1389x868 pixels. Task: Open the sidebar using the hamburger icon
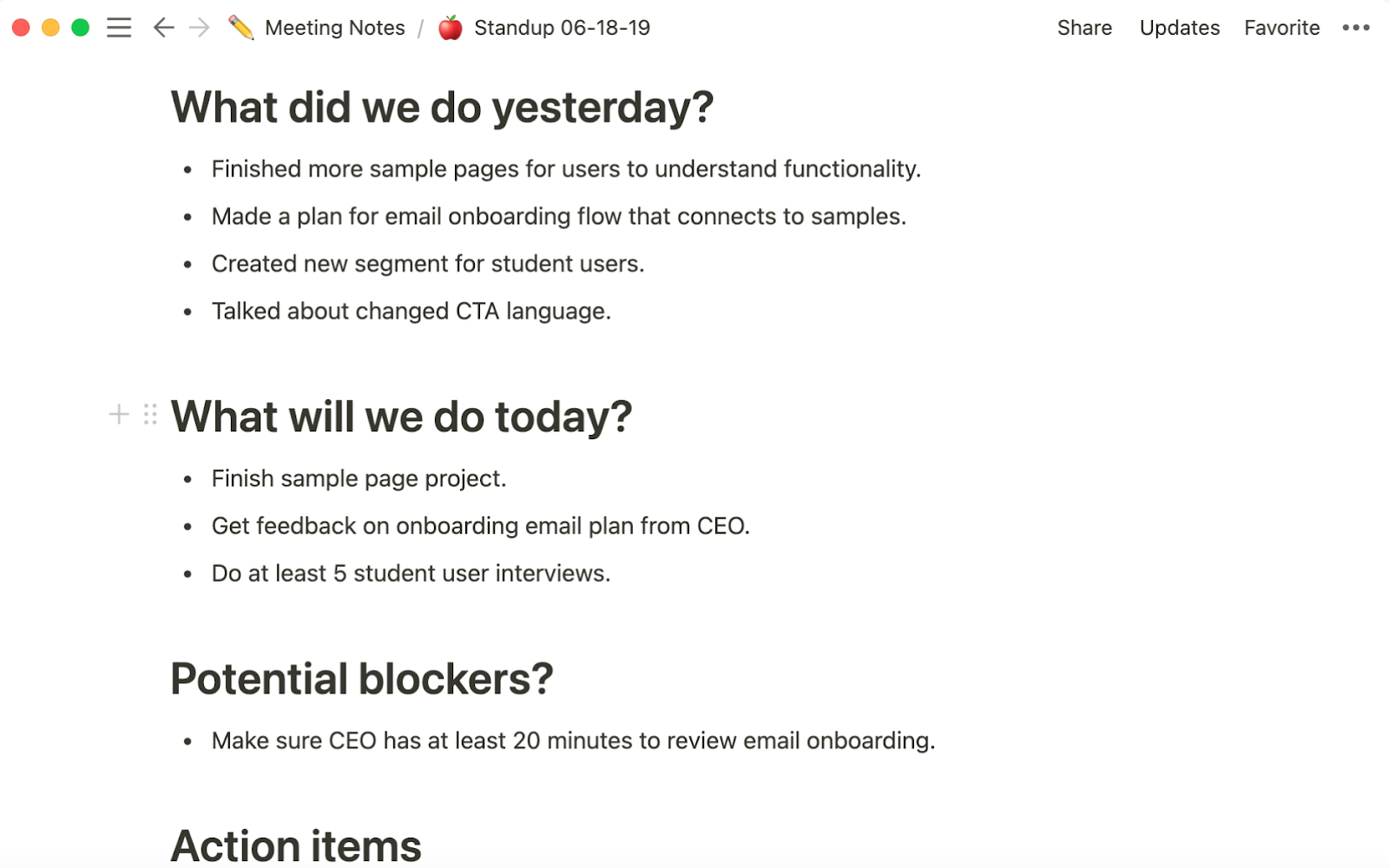point(118,27)
